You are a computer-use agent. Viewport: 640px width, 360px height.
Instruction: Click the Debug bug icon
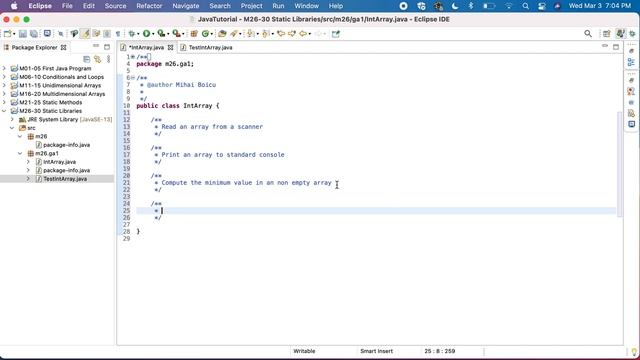coord(131,34)
